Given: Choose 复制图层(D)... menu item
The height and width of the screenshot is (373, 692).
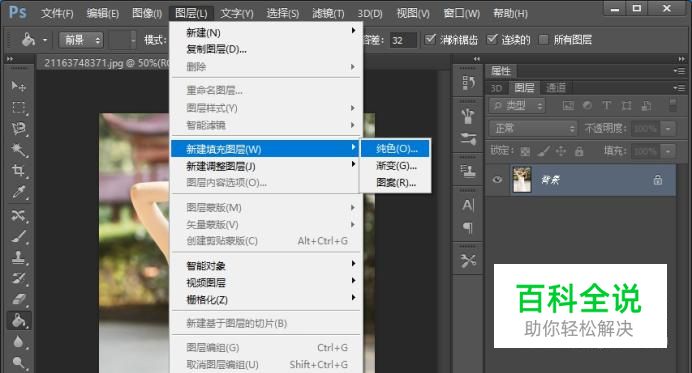Looking at the screenshot, I should click(x=267, y=49).
